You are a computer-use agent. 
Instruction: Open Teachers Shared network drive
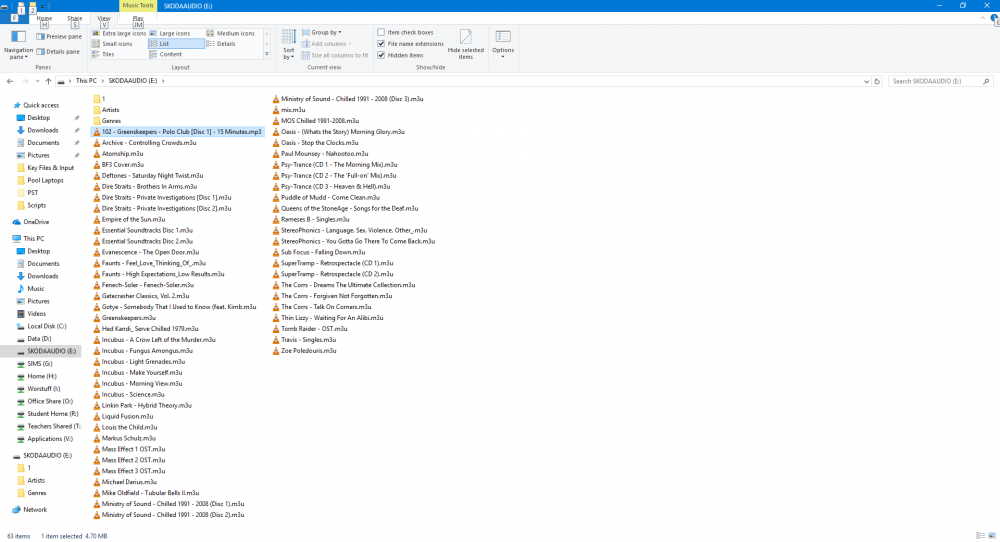[x=54, y=426]
